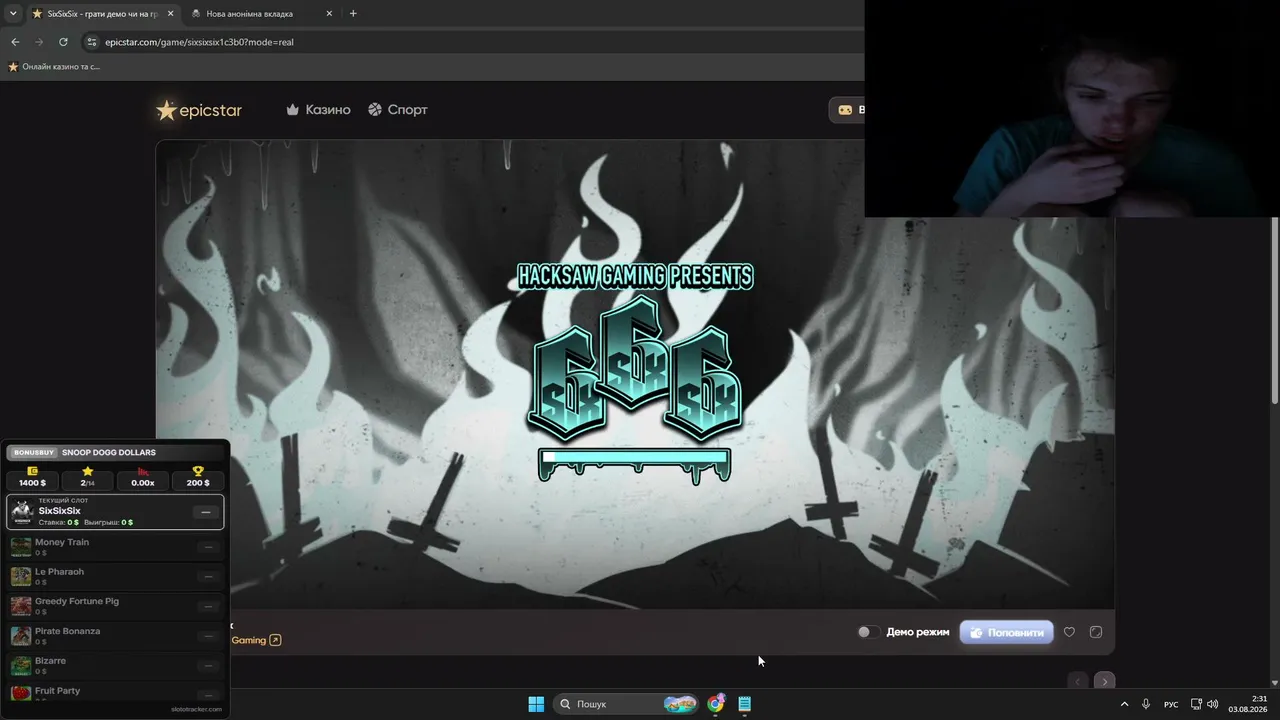This screenshot has height=720, width=1280.
Task: Click the 1400 $ wallet balance stat
Action: click(32, 477)
